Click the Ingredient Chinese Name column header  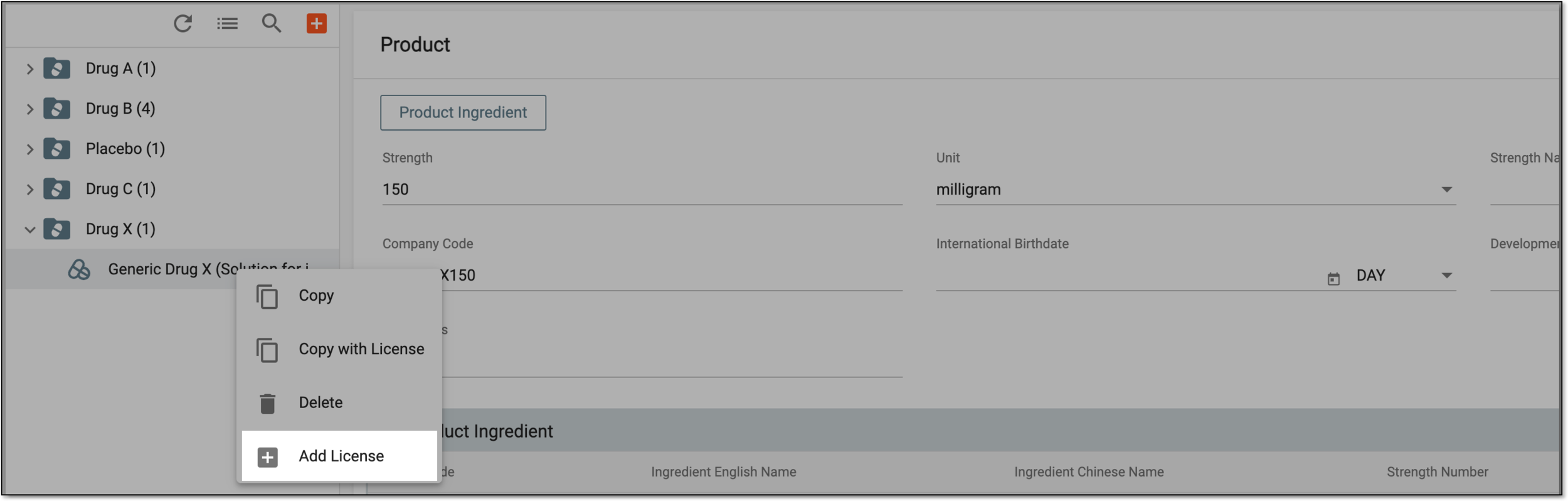point(1089,472)
